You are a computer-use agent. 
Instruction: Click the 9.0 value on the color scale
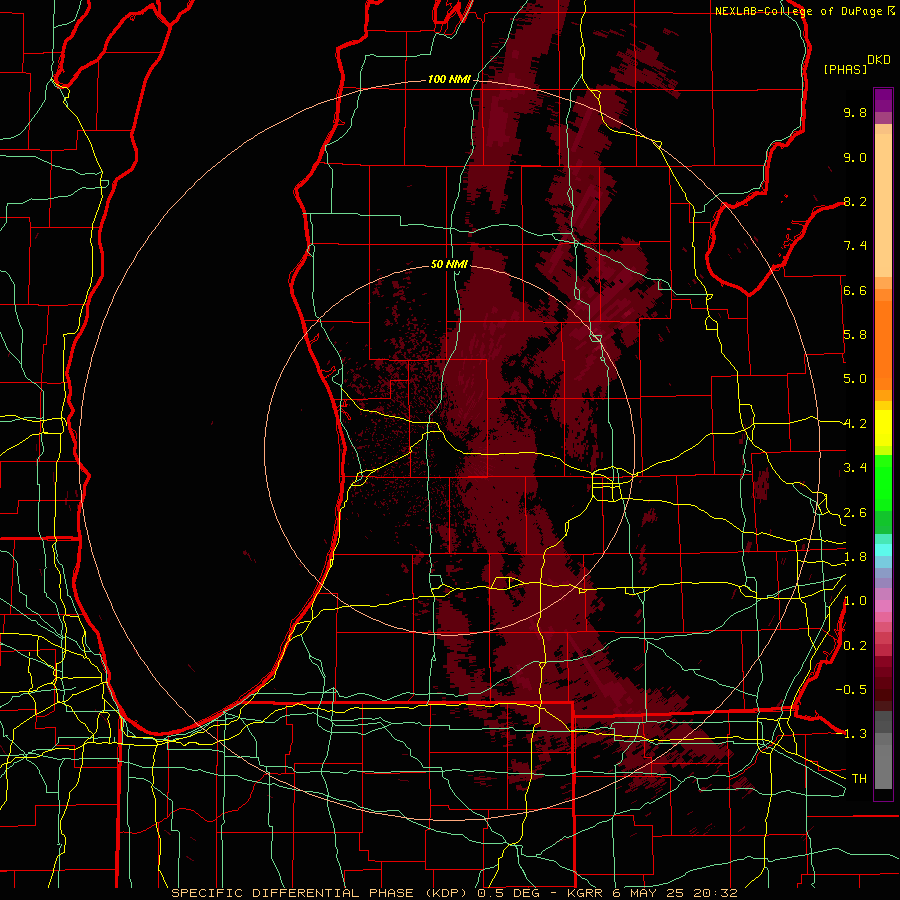(855, 157)
